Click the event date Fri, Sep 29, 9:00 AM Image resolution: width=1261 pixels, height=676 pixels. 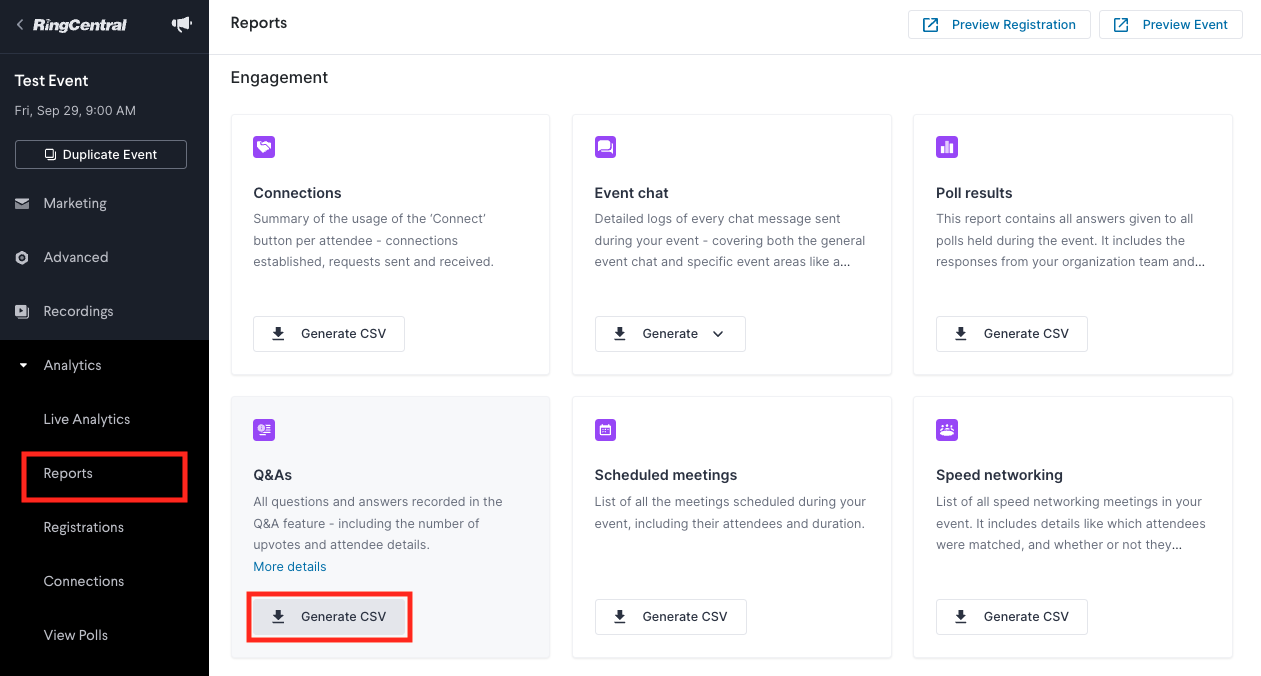pyautogui.click(x=75, y=111)
